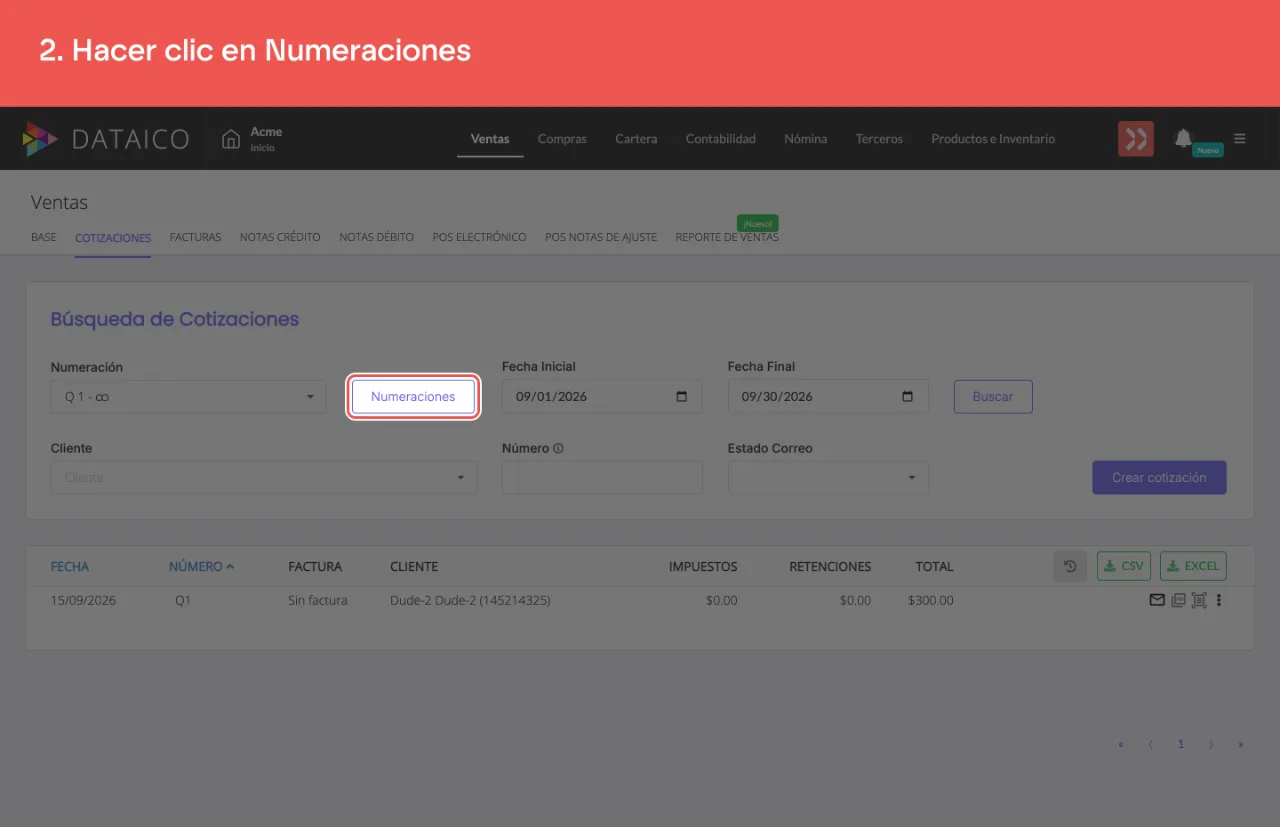This screenshot has height=827, width=1280.
Task: Switch to the POS ELECTRÓNICO tab
Action: coord(479,237)
